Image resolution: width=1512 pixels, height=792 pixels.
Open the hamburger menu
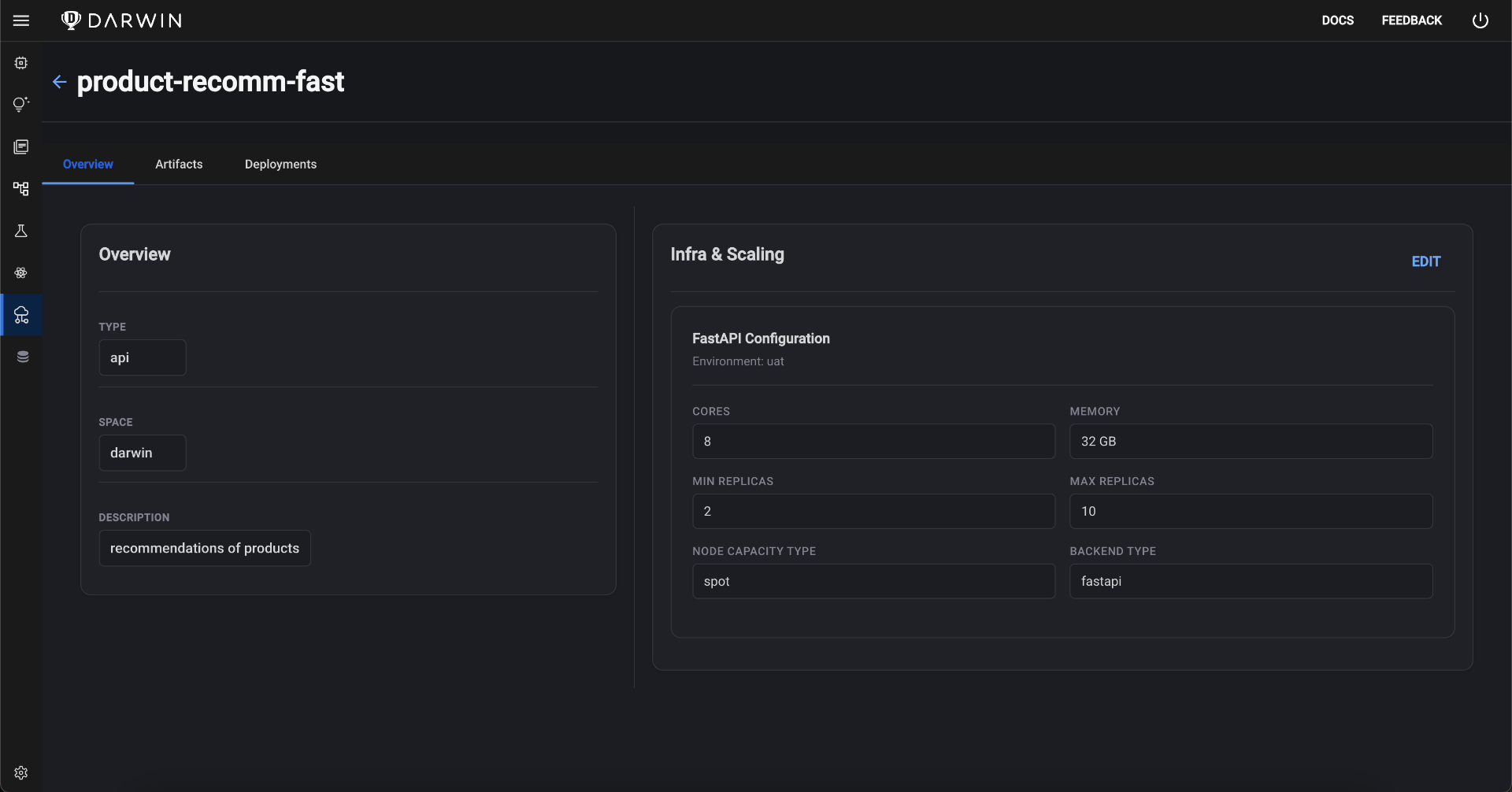(x=21, y=20)
